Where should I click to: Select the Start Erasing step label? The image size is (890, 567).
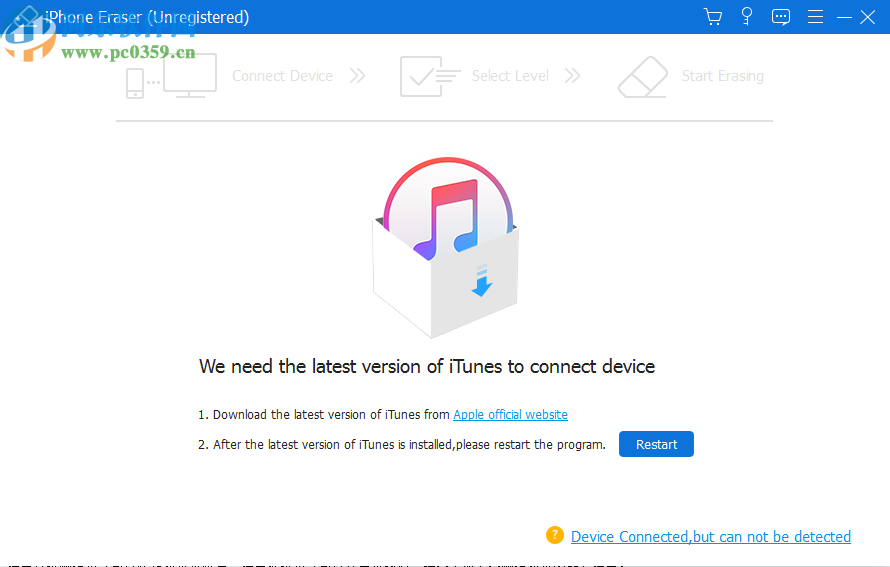pos(722,76)
